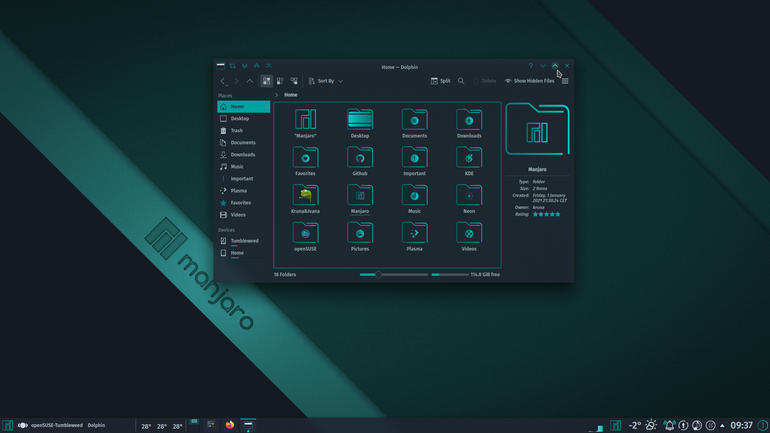
Task: Select the Desktop folder icon
Action: 360,119
